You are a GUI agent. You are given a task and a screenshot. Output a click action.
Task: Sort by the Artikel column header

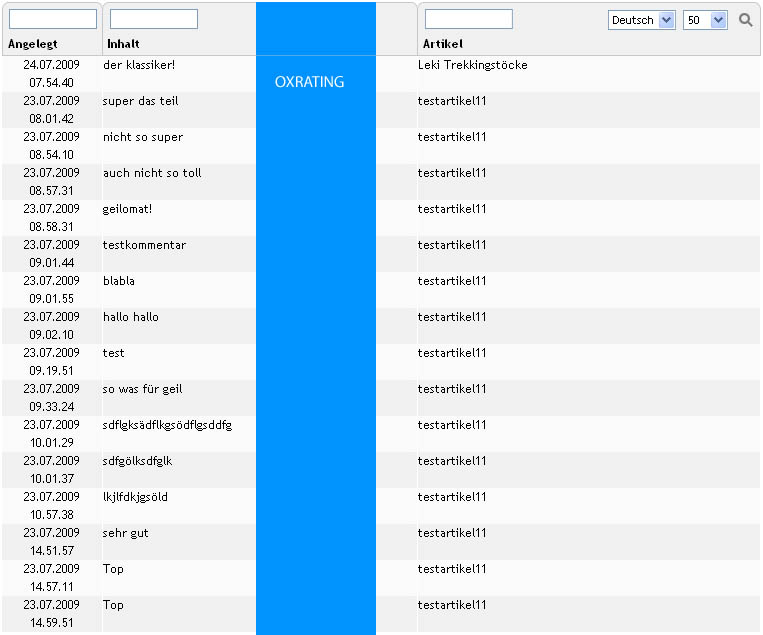tap(442, 44)
